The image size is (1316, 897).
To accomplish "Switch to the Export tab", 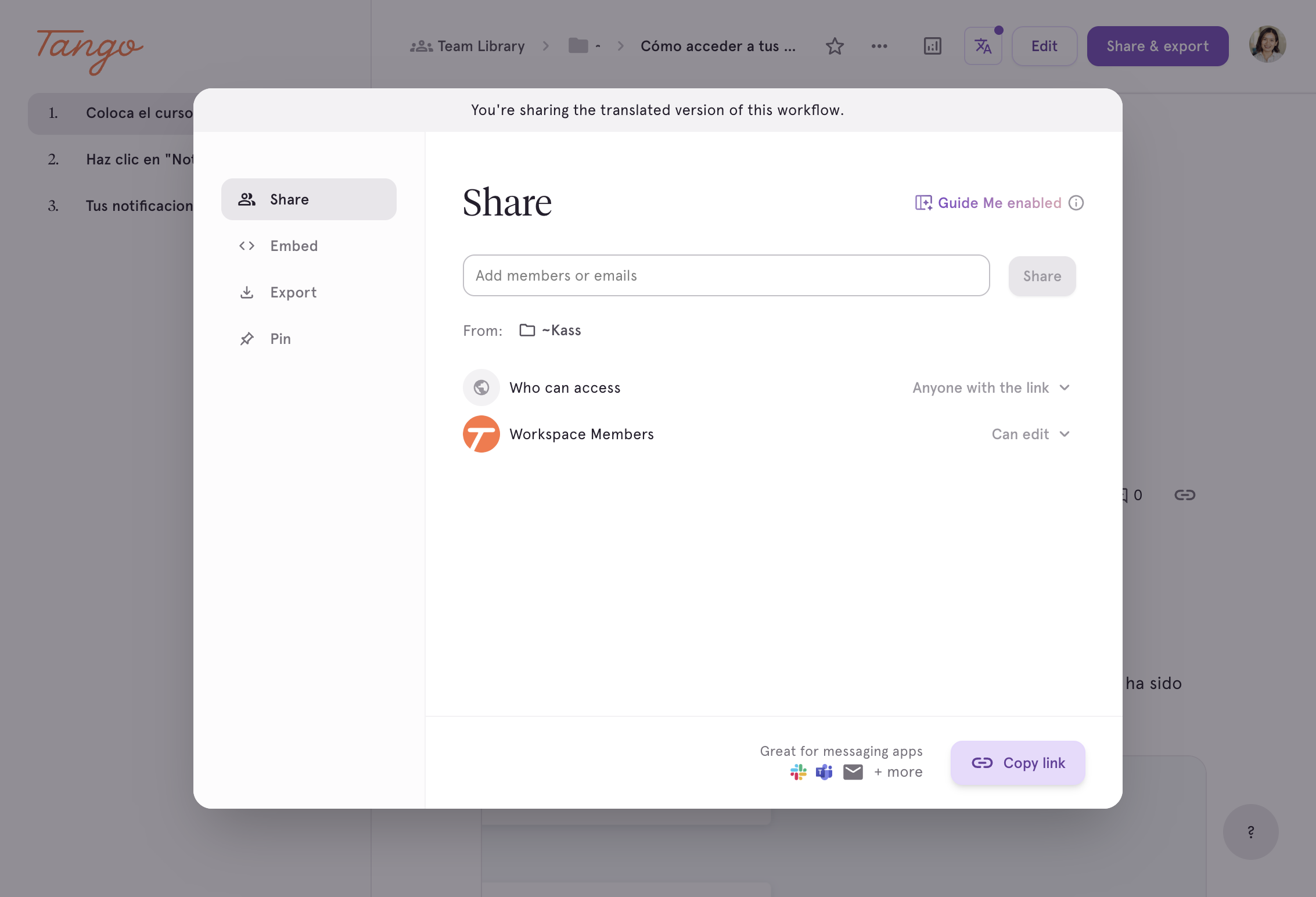I will (309, 292).
